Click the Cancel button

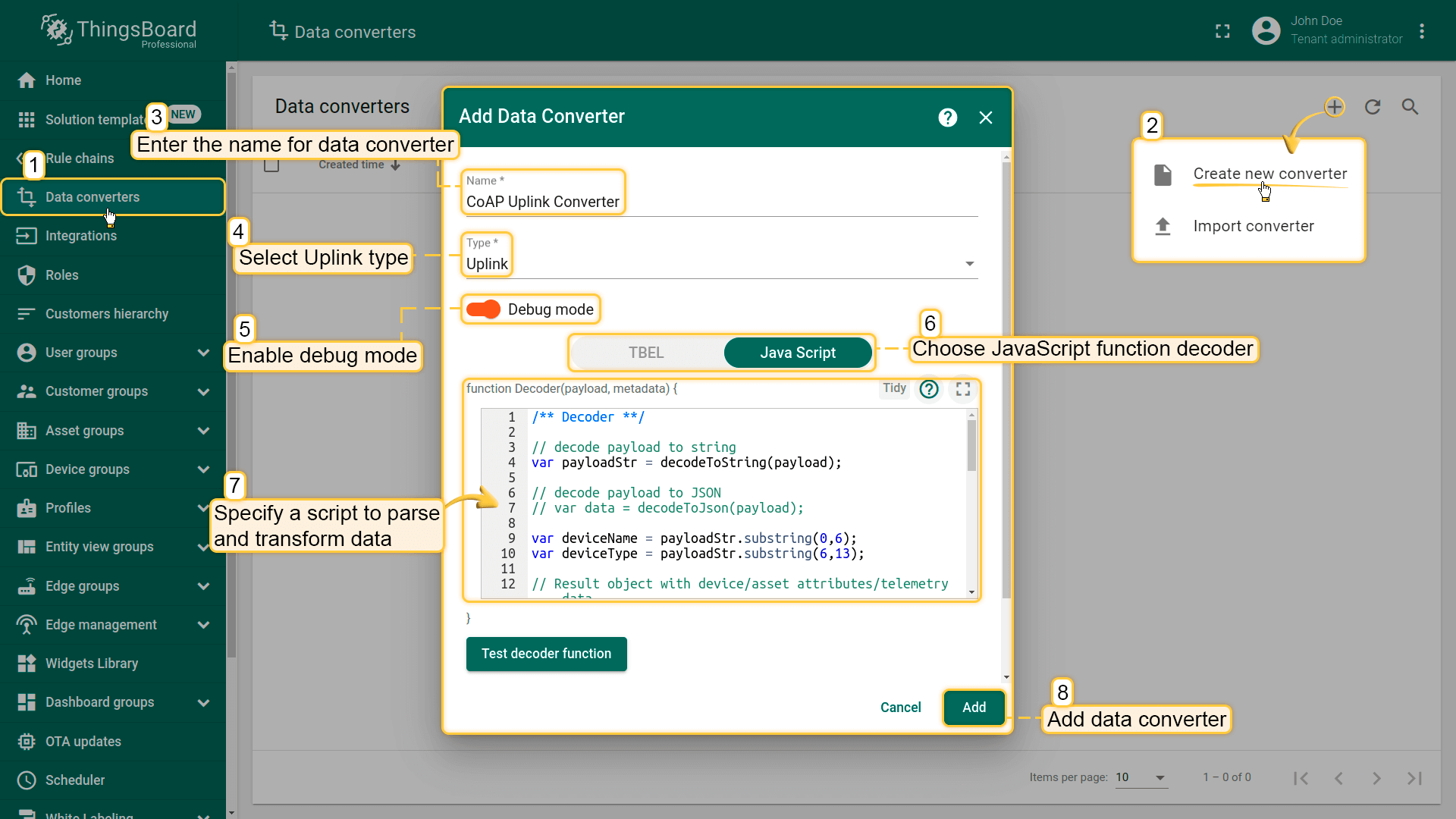900,708
